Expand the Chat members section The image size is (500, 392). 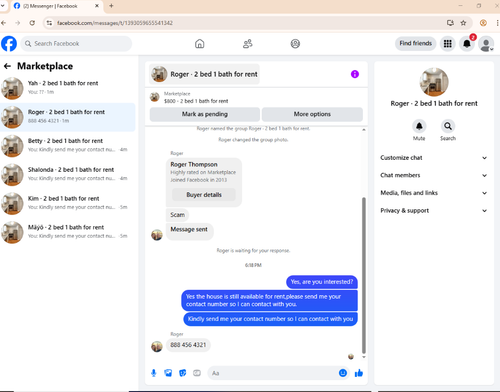pyautogui.click(x=434, y=175)
